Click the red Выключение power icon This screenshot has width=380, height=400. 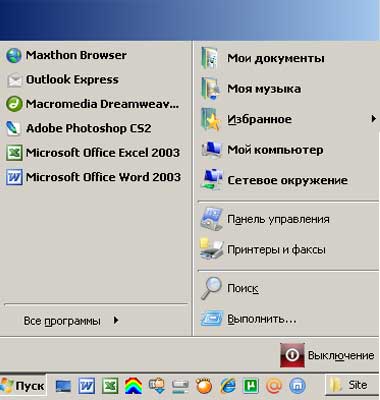(292, 355)
